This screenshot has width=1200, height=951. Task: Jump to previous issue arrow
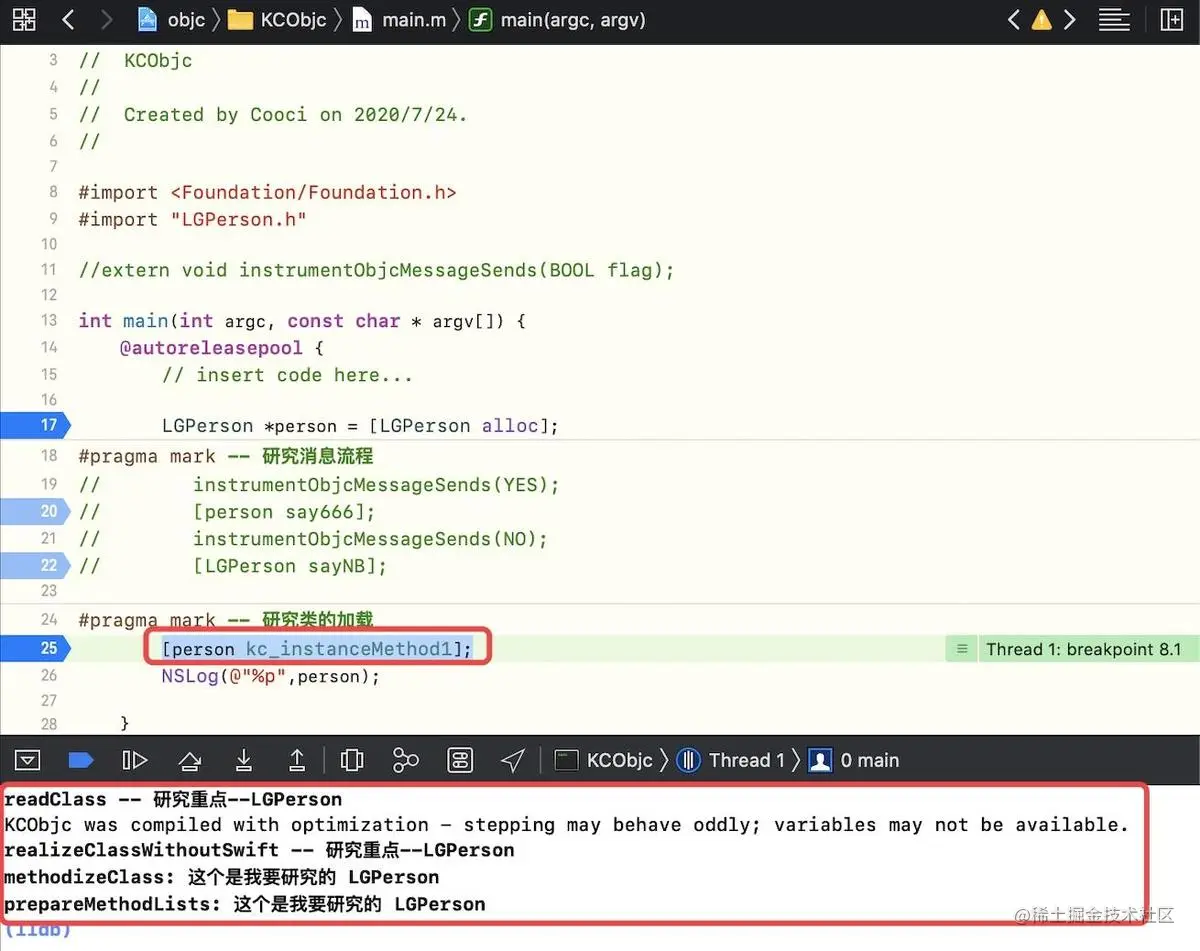point(1014,19)
